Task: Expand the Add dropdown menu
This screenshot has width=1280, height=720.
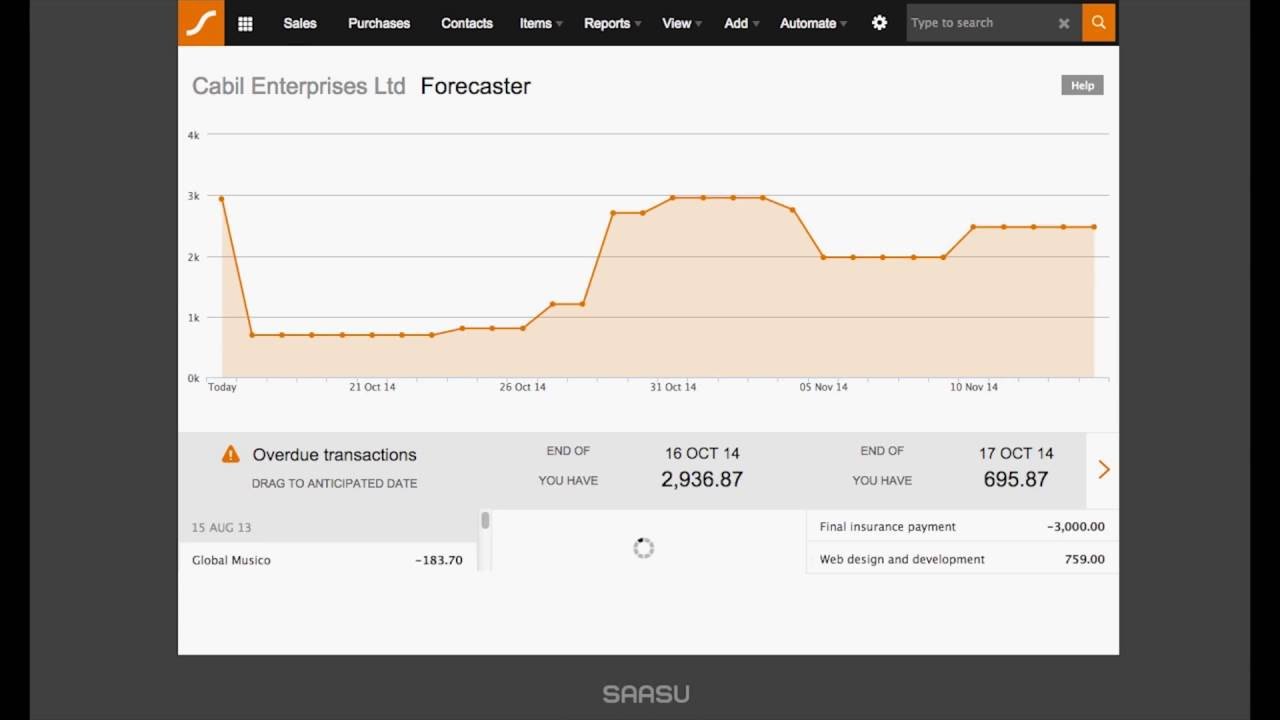Action: point(742,23)
